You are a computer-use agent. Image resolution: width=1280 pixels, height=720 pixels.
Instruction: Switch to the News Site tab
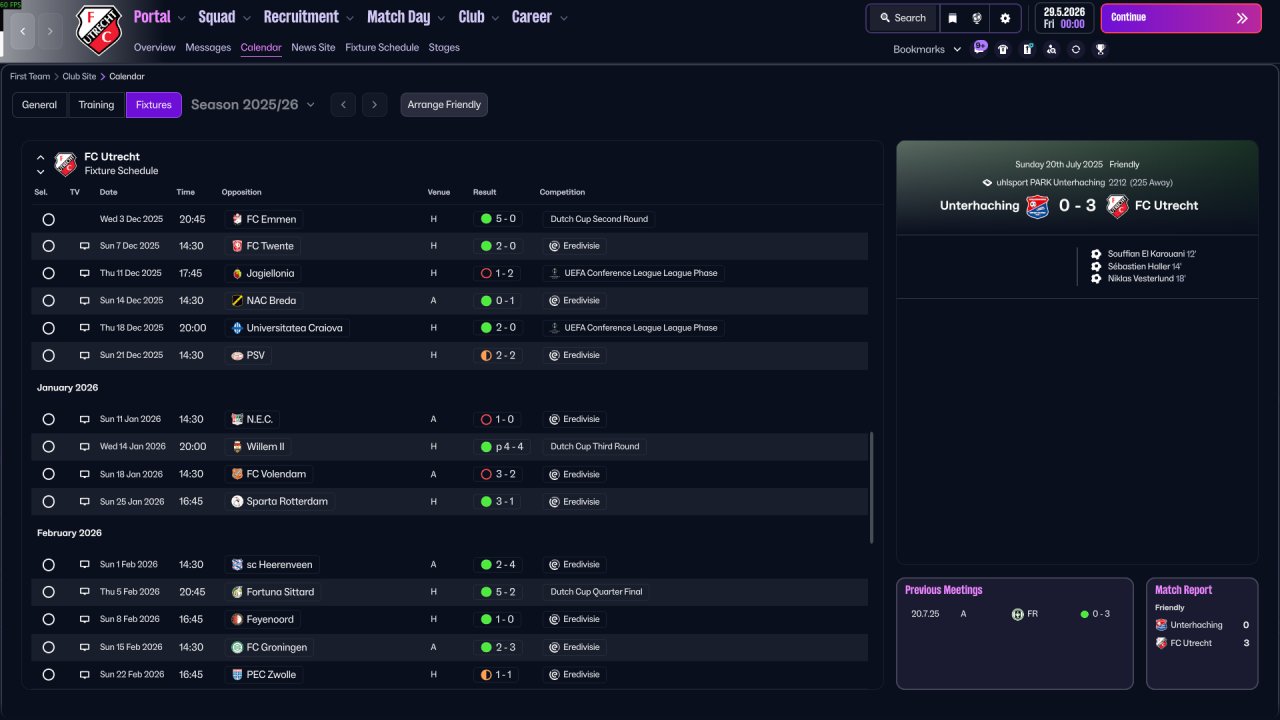[313, 47]
